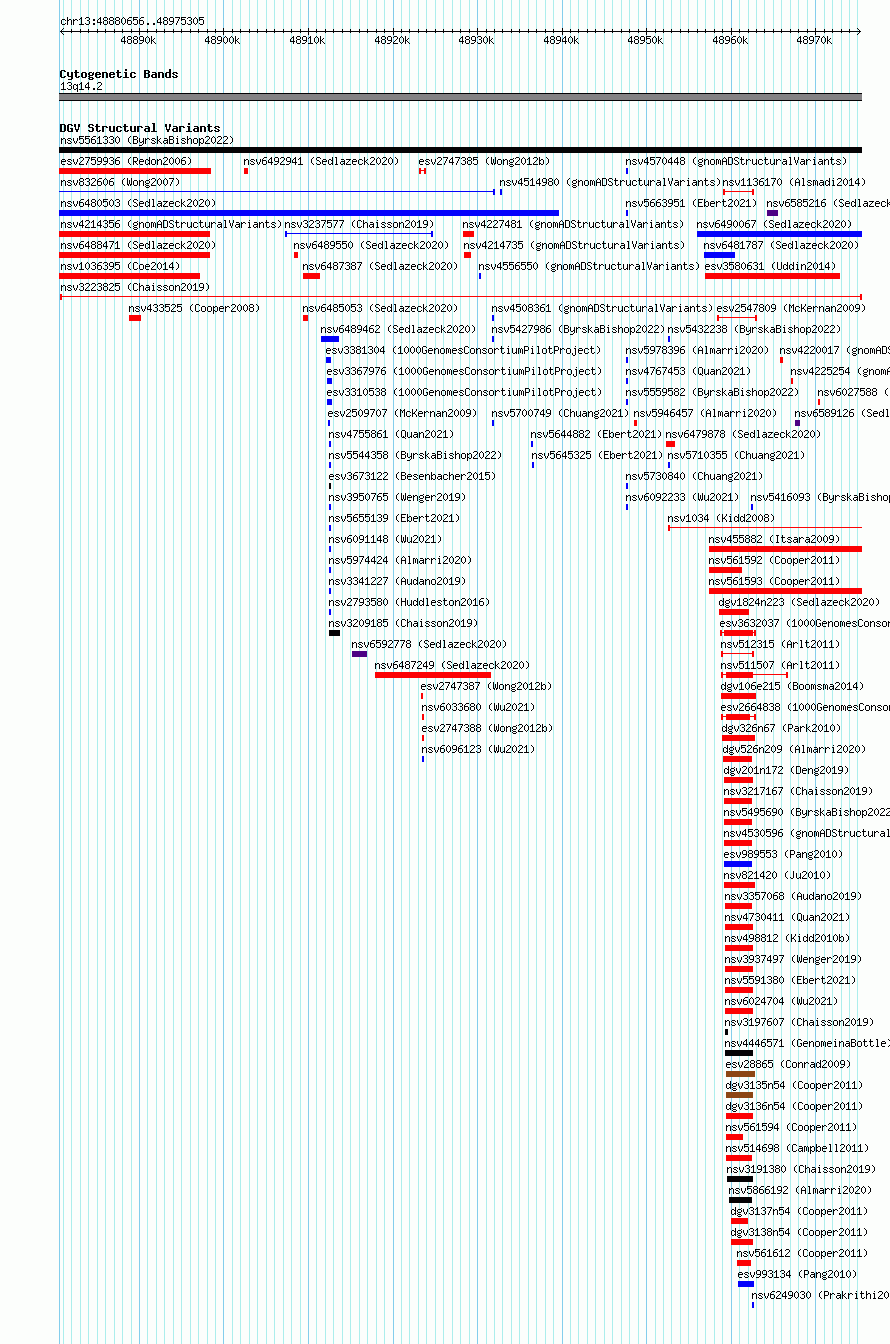Open nsv5644882 (Ebert2021) variant

pos(596,434)
